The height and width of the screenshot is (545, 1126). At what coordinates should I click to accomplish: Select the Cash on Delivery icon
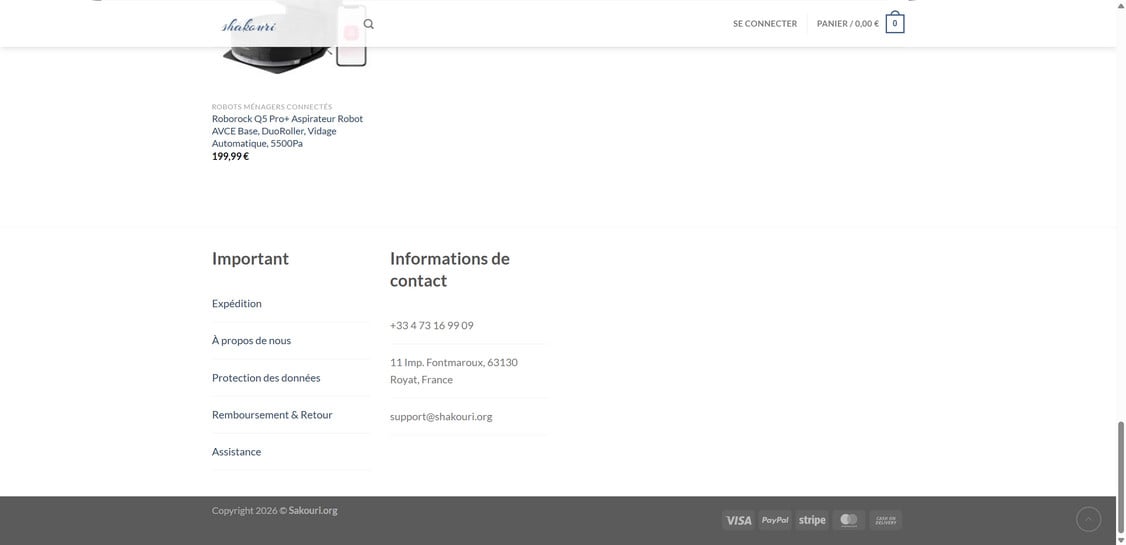point(885,520)
